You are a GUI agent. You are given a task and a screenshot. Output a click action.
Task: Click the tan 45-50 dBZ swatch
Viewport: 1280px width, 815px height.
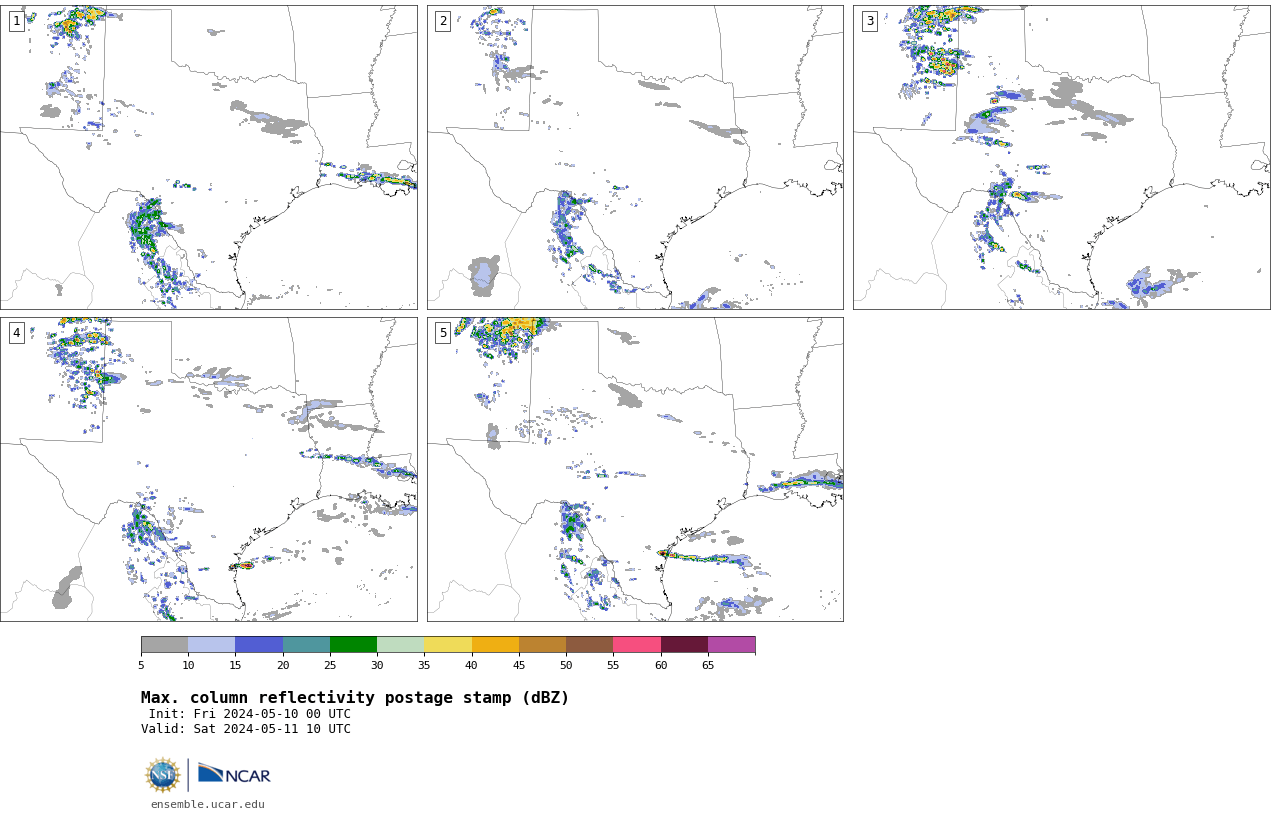tap(542, 644)
